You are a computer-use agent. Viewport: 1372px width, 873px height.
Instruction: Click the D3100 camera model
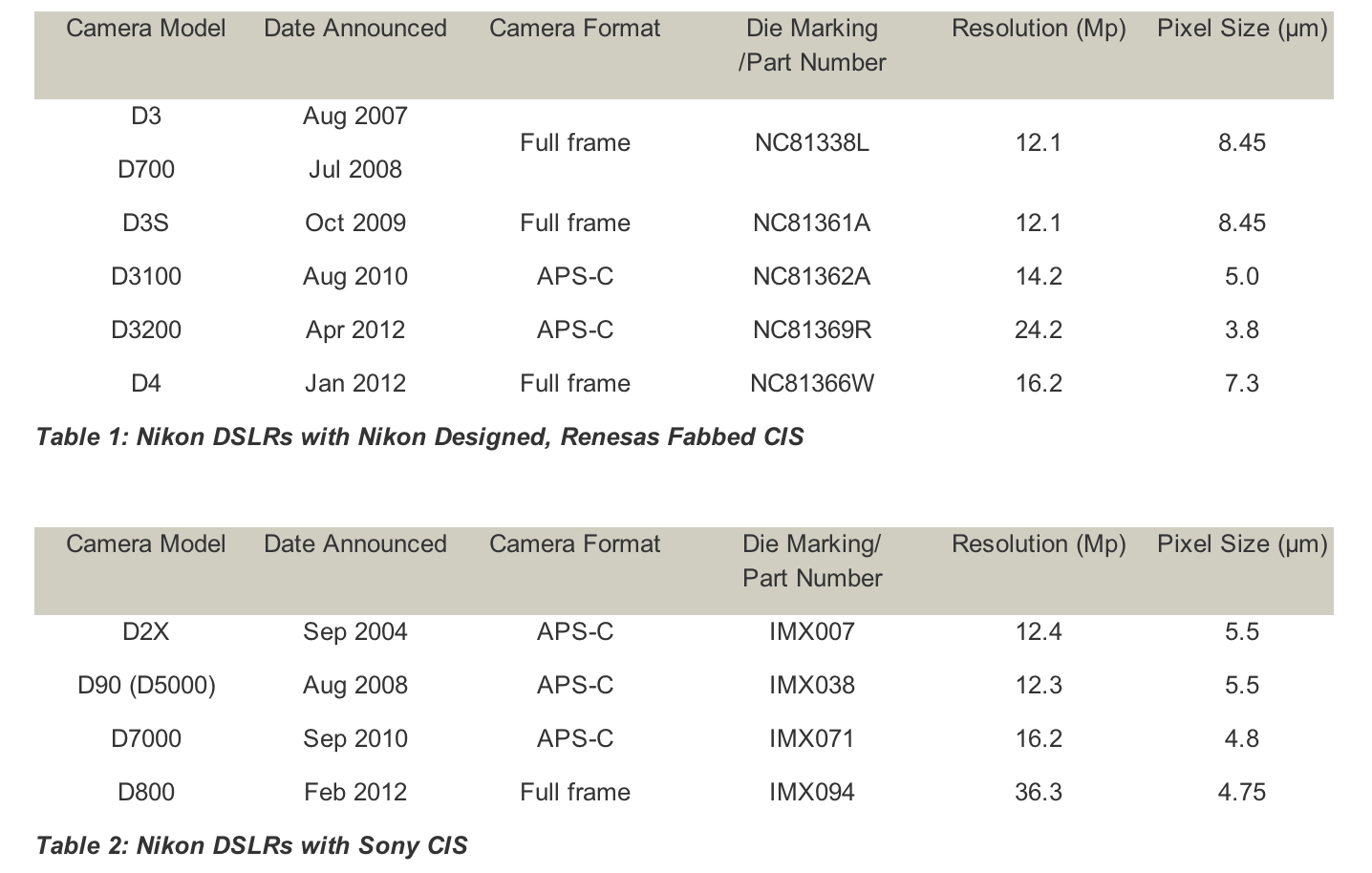(146, 277)
